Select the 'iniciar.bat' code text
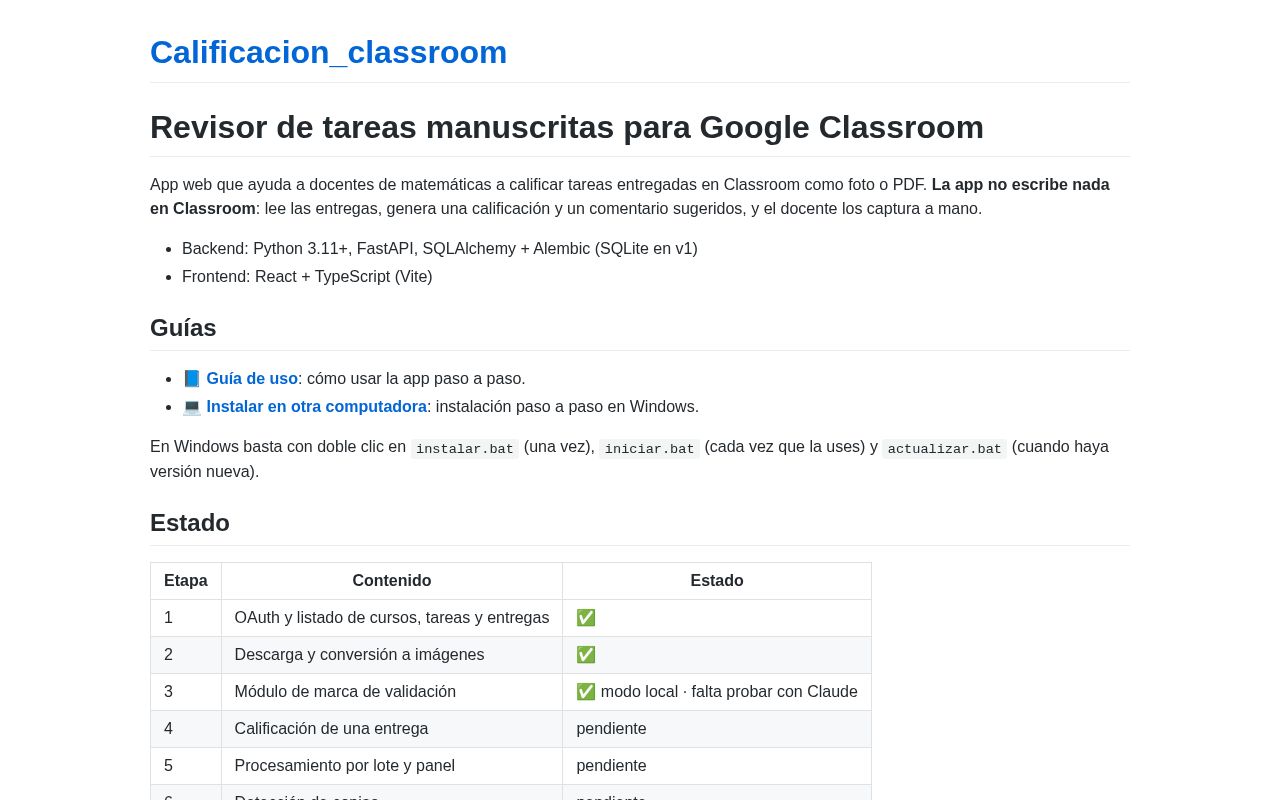Screen dimensions: 1280x800 point(649,449)
